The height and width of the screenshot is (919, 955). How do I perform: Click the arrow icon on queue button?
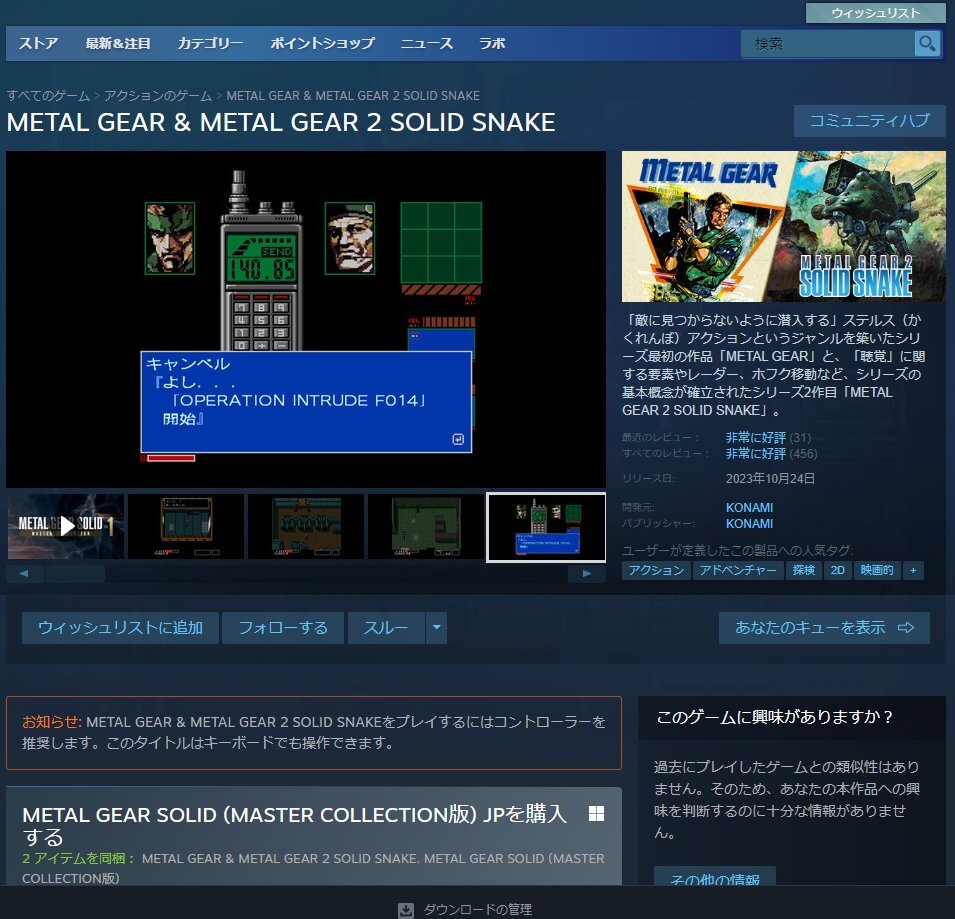(906, 627)
